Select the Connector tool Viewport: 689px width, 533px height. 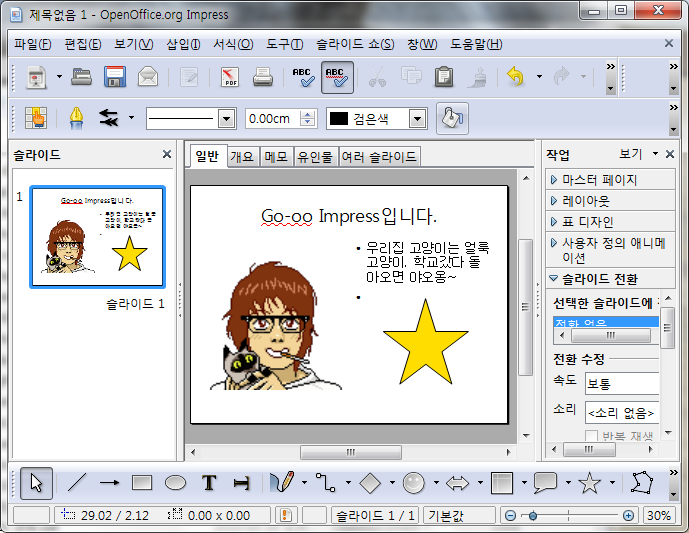[326, 482]
